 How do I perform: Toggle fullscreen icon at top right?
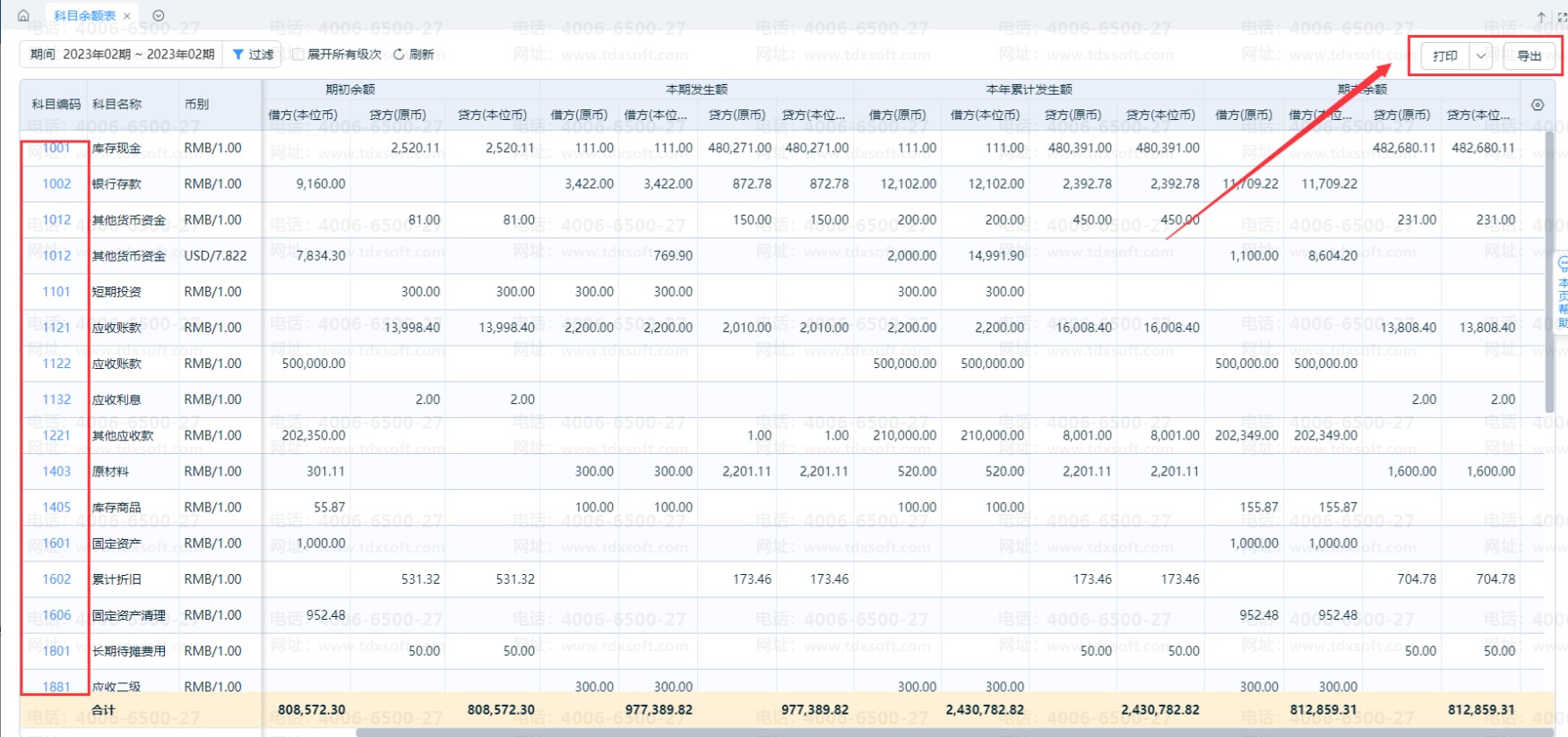[1562, 17]
